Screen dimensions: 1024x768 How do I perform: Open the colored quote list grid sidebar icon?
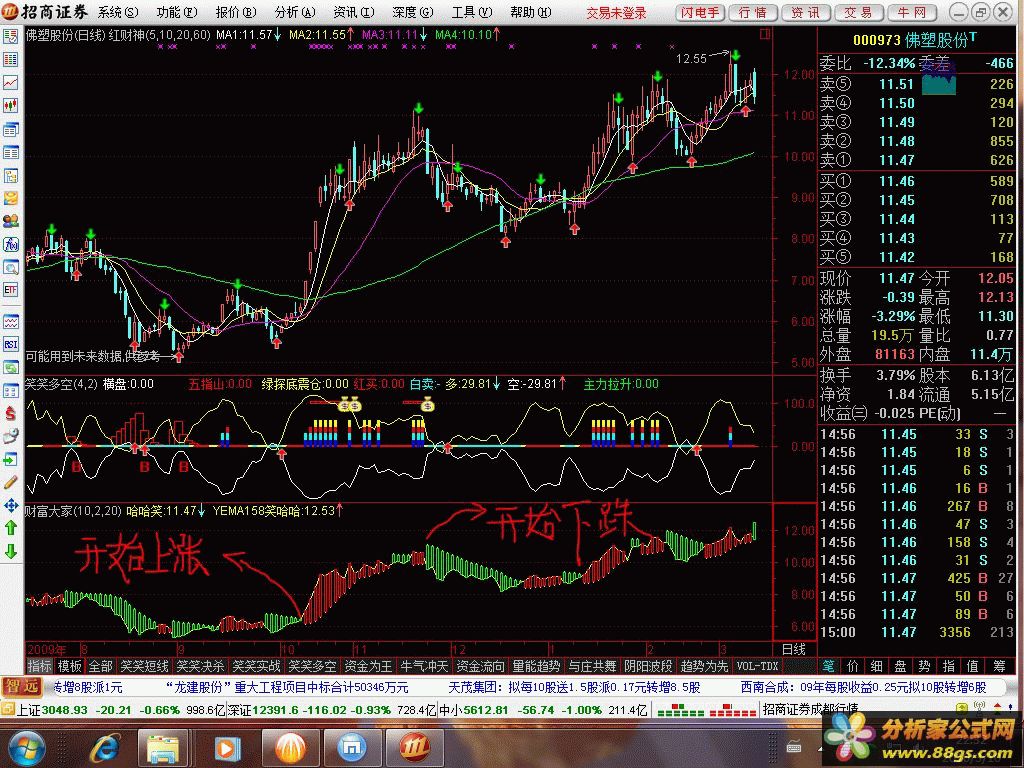[x=10, y=59]
